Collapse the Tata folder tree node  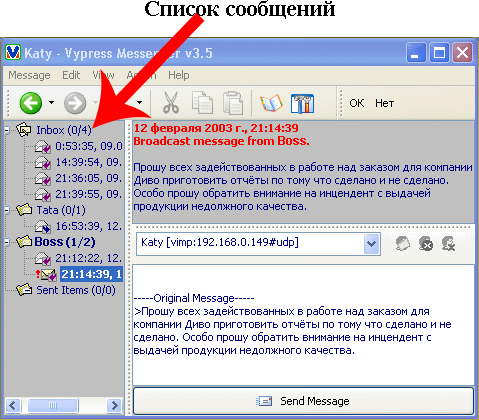(7, 210)
